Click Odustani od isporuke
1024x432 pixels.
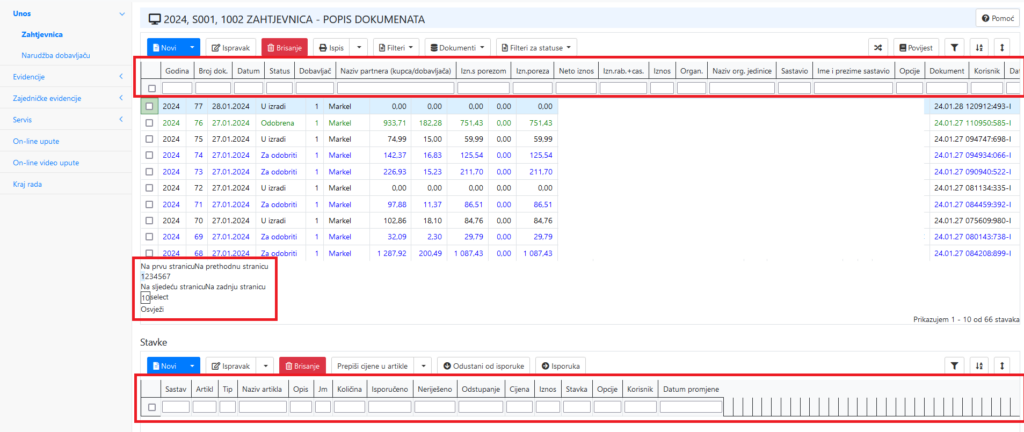click(x=483, y=365)
